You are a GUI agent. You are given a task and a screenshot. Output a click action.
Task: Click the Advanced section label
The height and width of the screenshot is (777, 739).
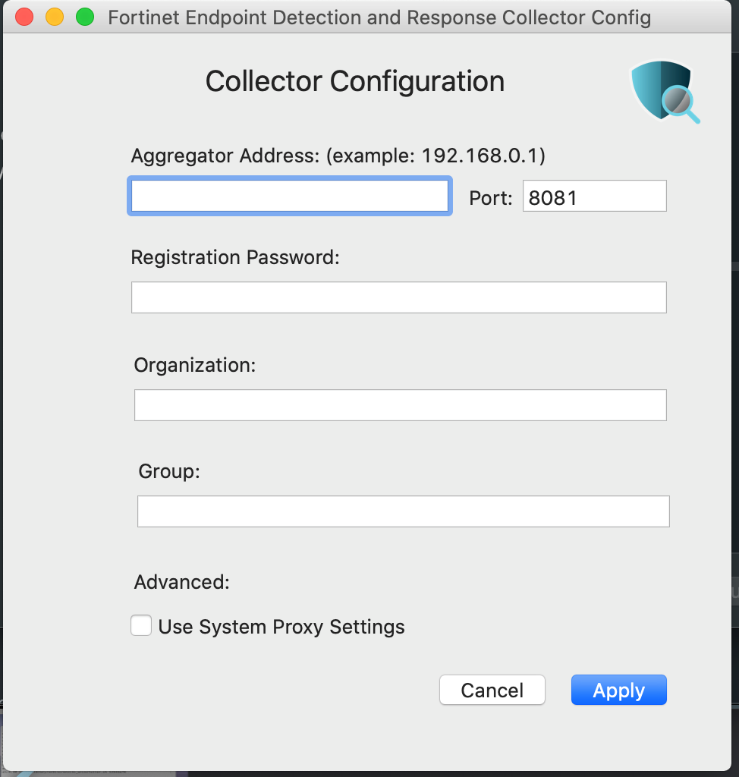point(182,582)
